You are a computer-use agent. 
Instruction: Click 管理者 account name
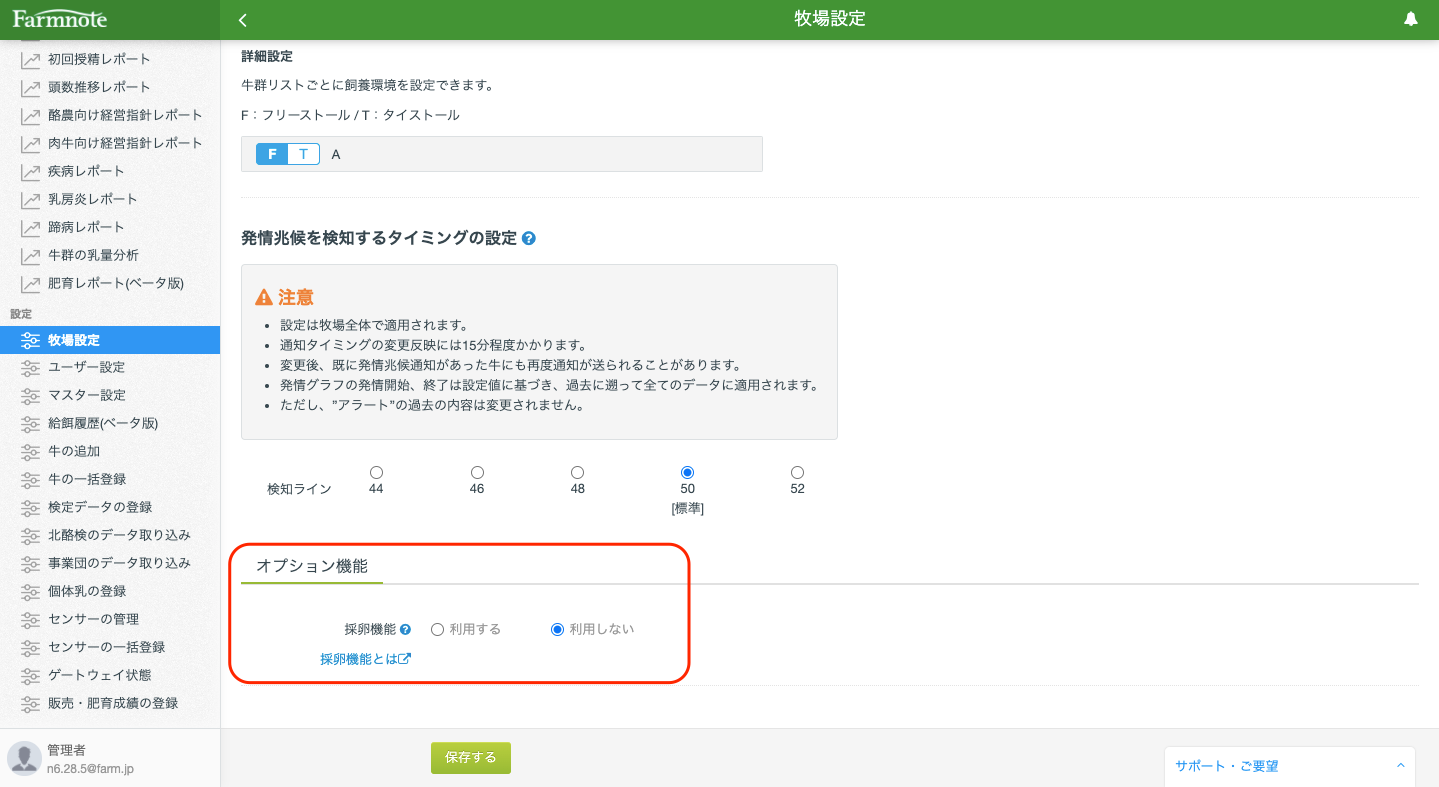[x=67, y=750]
